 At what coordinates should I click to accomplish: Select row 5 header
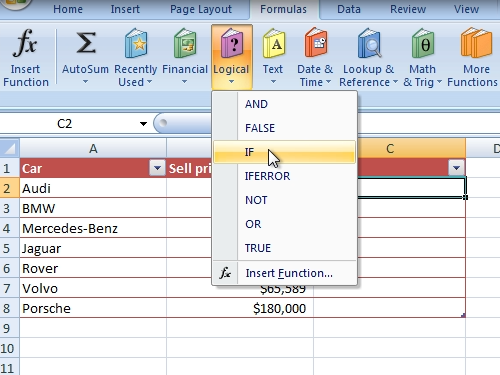coord(10,248)
